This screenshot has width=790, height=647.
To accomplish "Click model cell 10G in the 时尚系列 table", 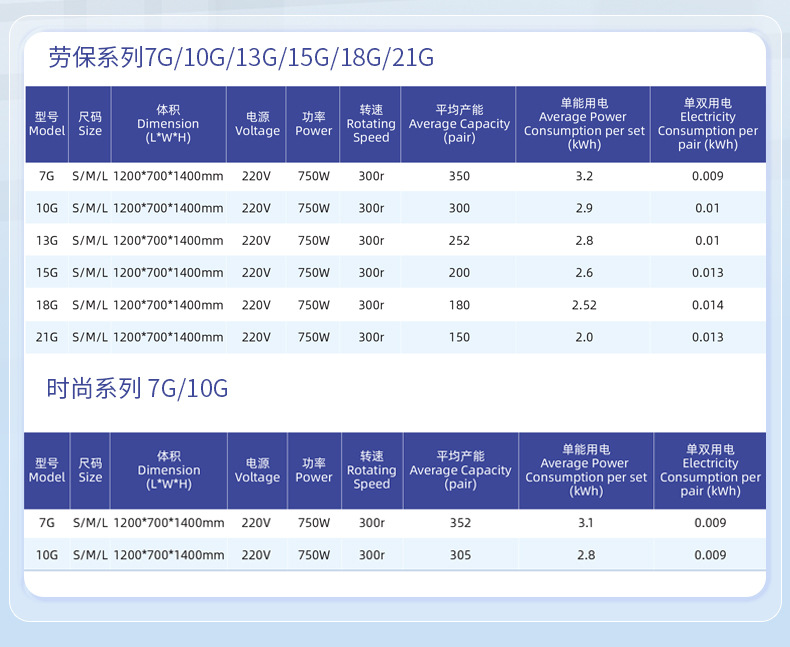I will pos(47,555).
